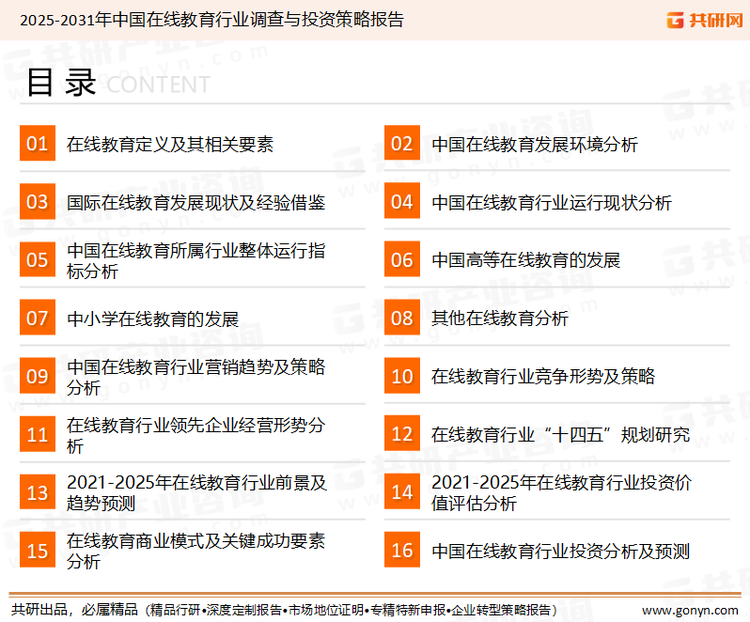Click the orange 07 number box
The image size is (750, 622).
[x=37, y=318]
